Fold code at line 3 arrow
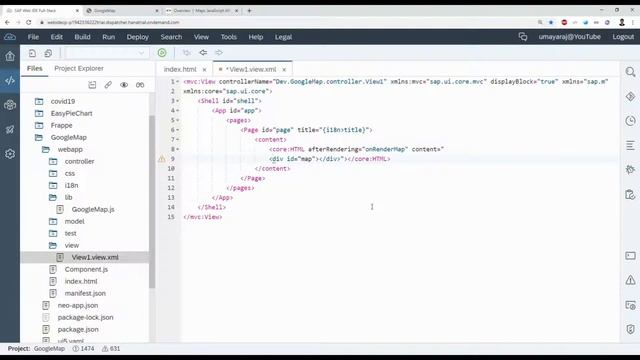The image size is (640, 360). pyautogui.click(x=178, y=101)
